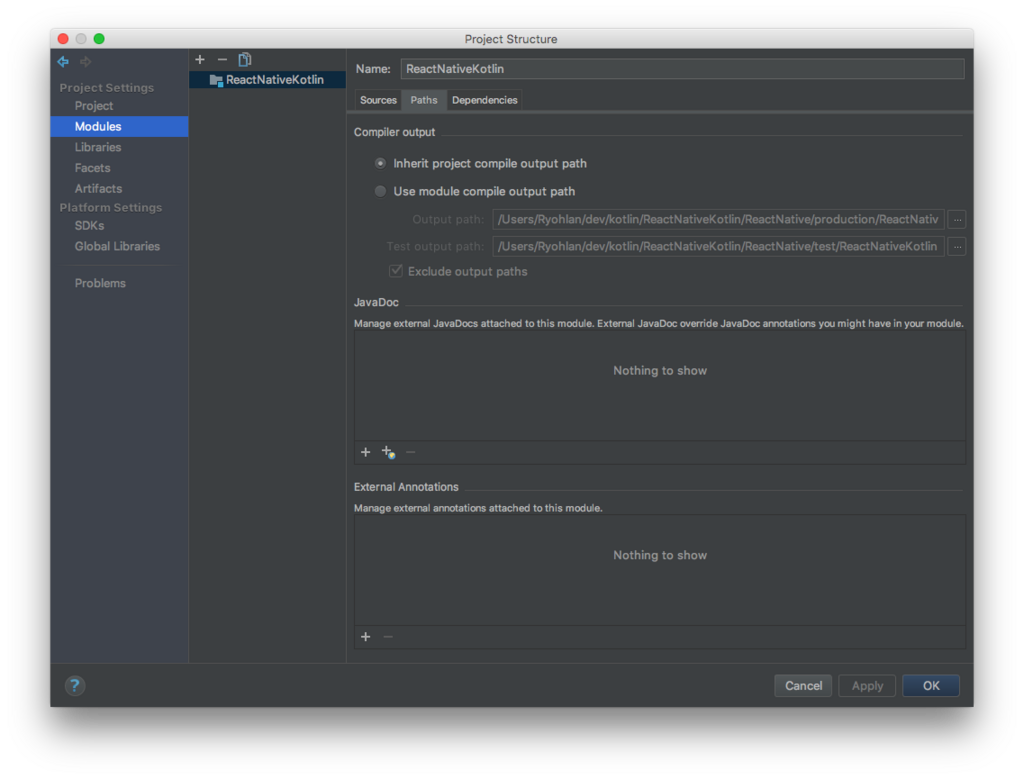Screen dimensions: 1024x779
Task: Browse for Test output path ellipsis button
Action: coord(957,247)
